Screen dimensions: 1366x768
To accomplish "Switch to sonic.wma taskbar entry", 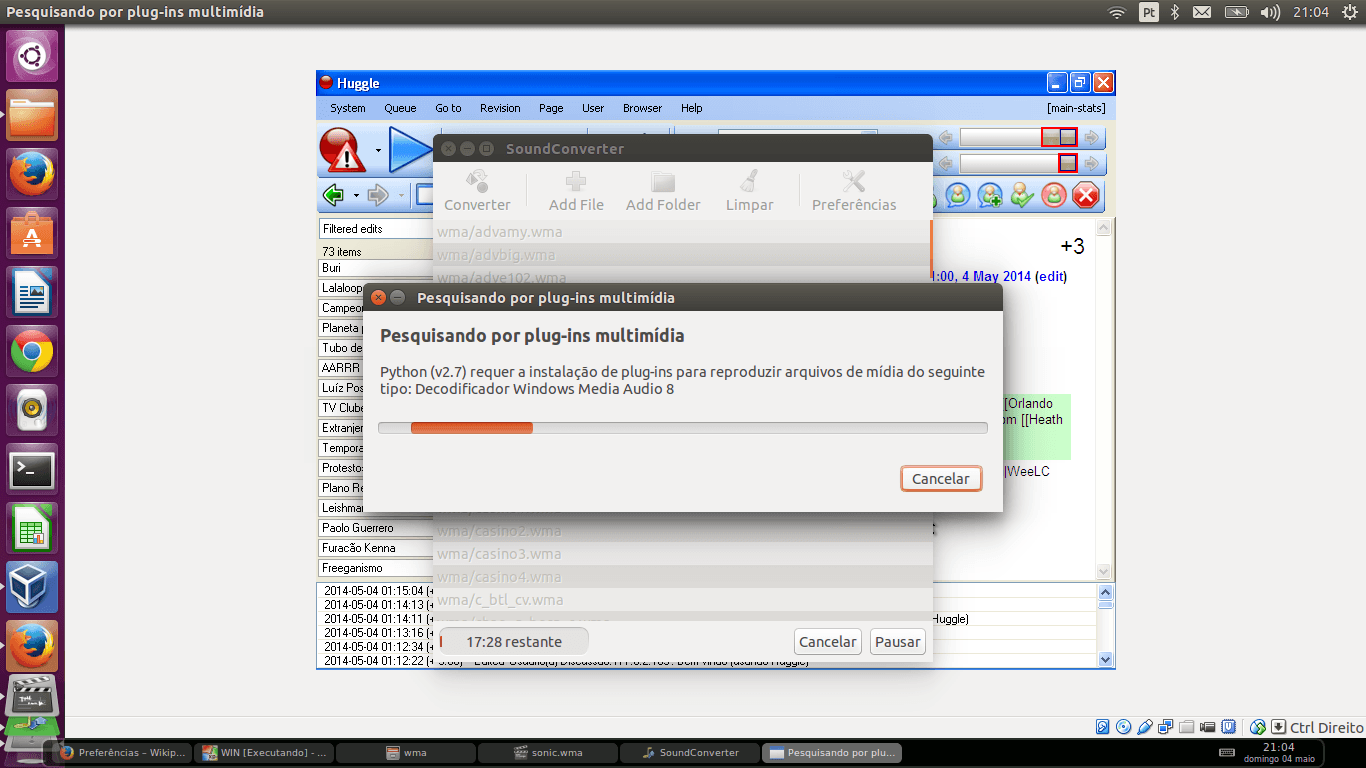I will (x=546, y=753).
